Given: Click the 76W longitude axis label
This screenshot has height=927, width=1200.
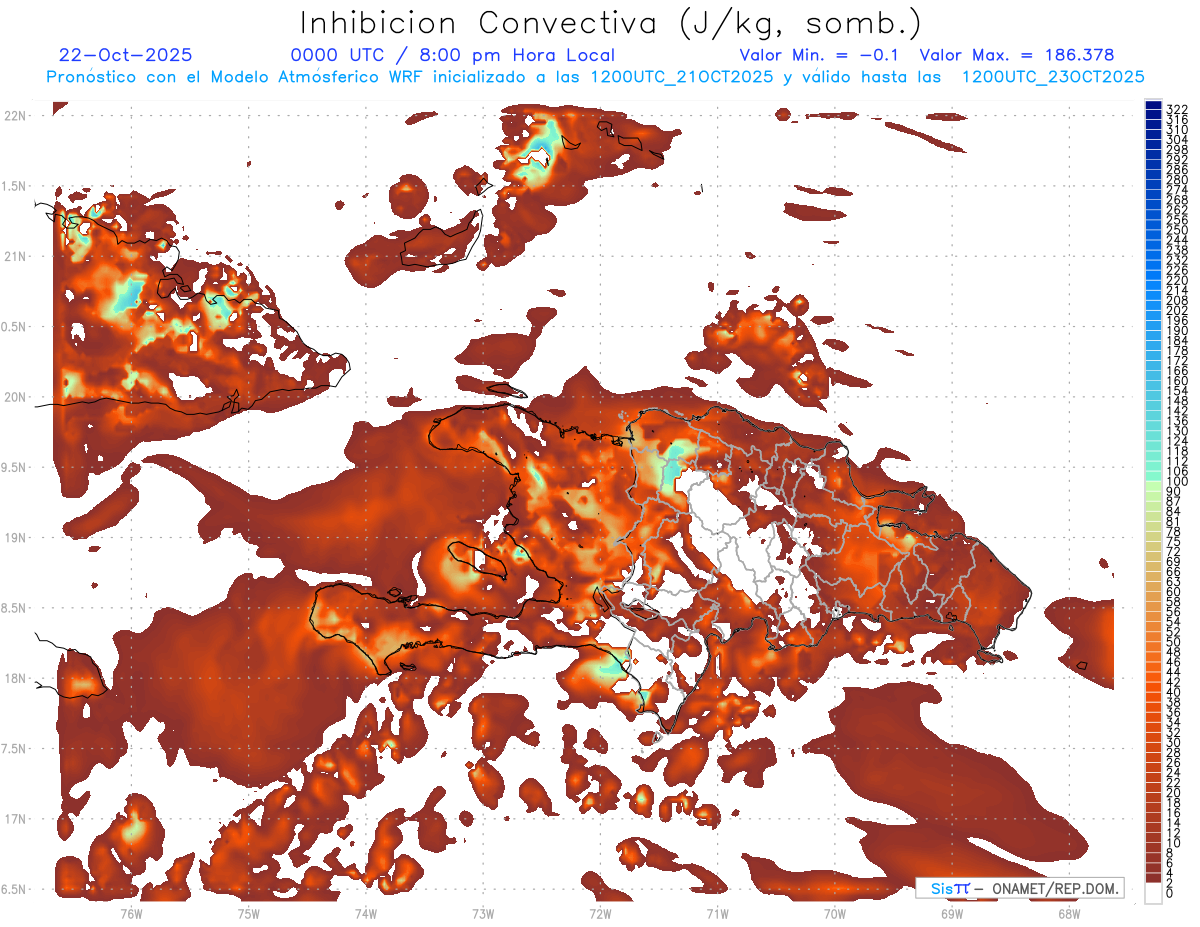Looking at the screenshot, I should 131,913.
